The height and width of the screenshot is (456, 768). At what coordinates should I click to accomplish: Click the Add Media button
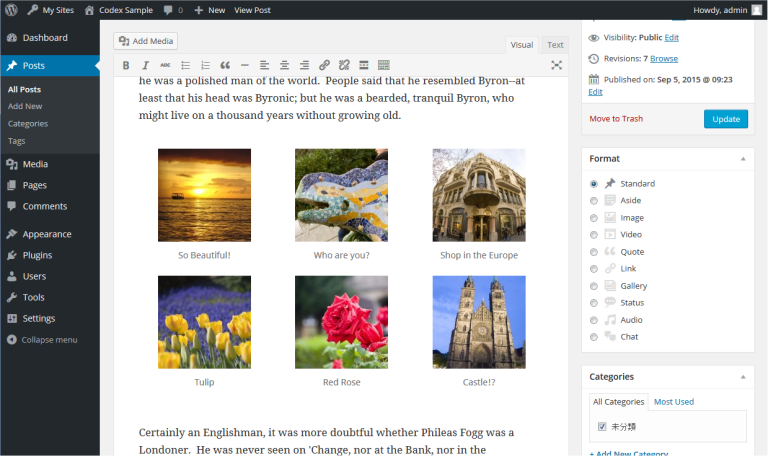click(x=145, y=41)
